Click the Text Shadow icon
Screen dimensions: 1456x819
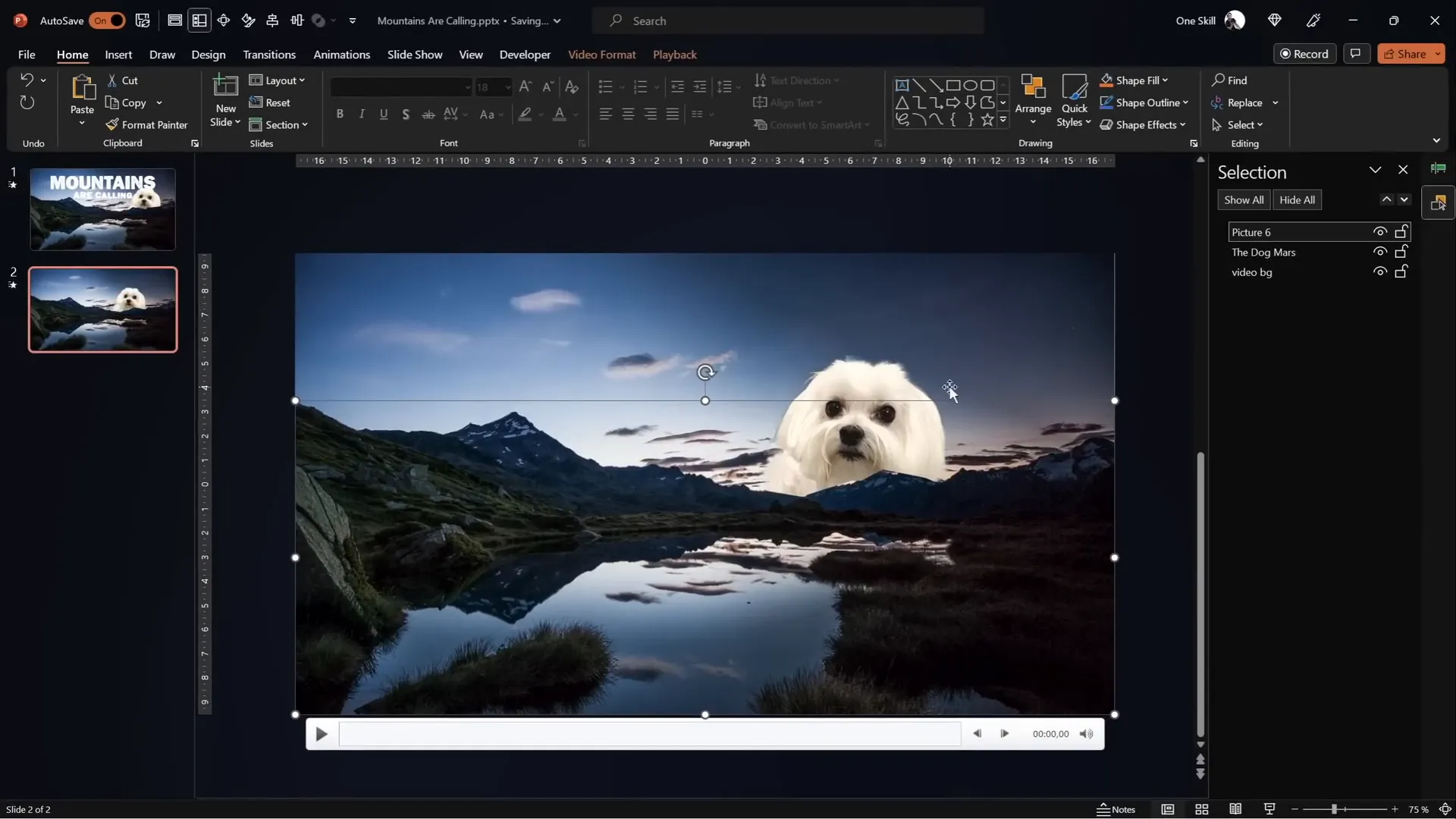[x=406, y=114]
